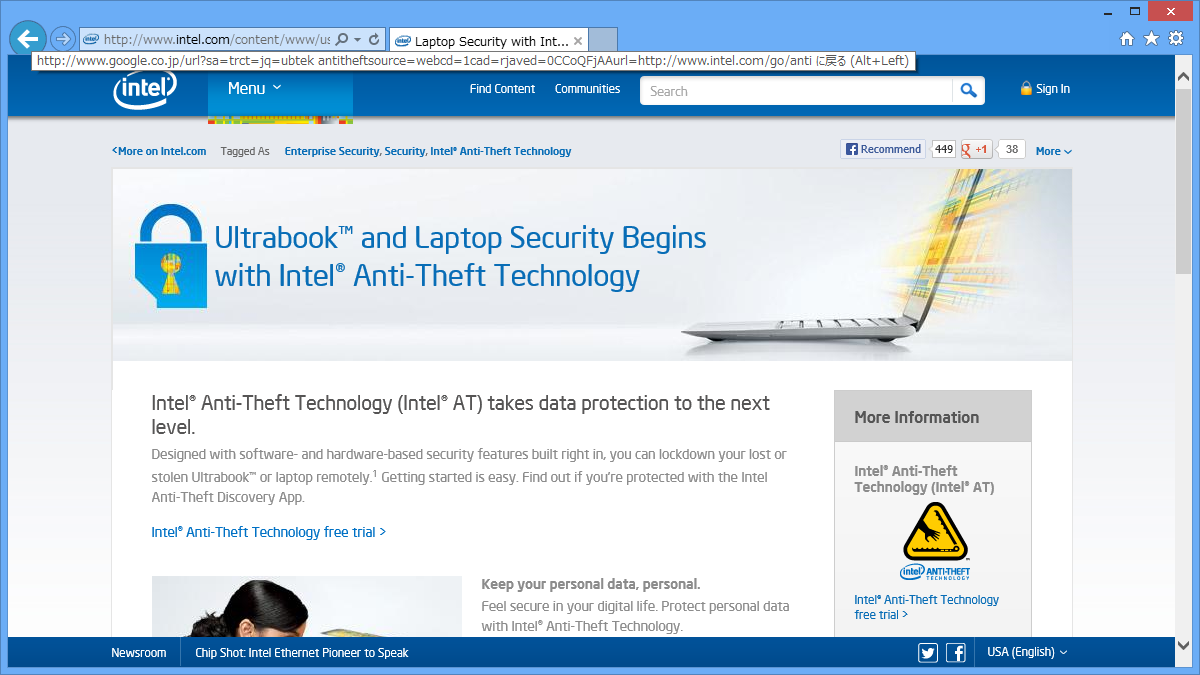This screenshot has height=675, width=1200.
Task: Click the search magnifier button on Intel site
Action: tap(968, 90)
